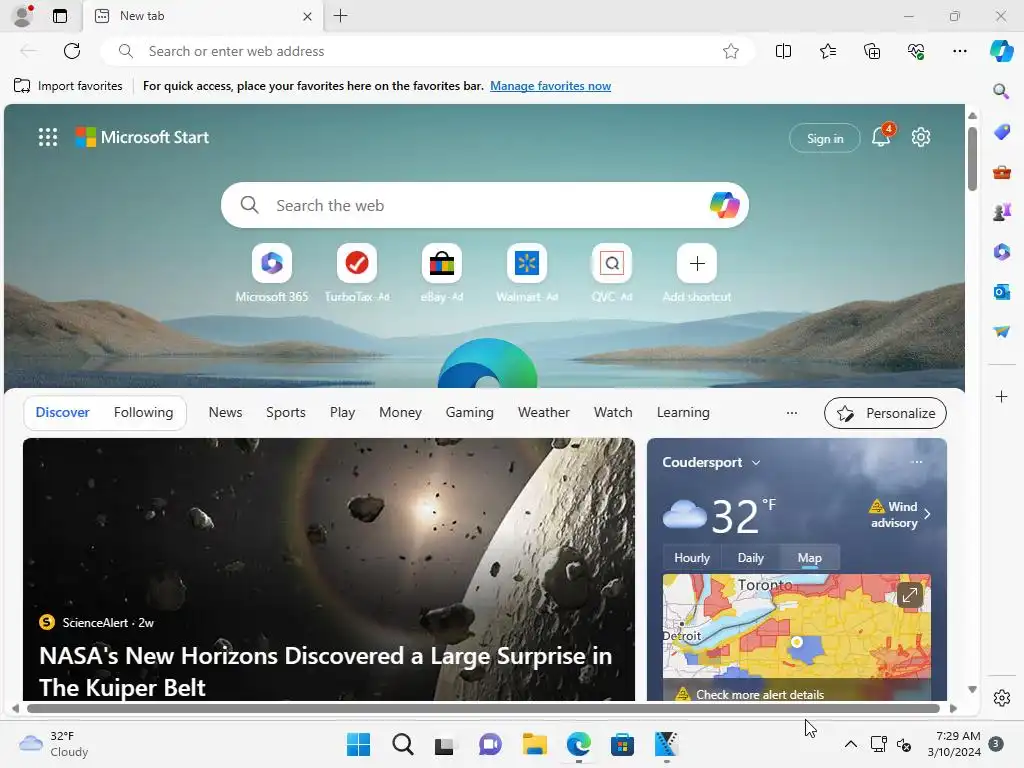Add a sidebar app with plus

click(x=1001, y=396)
